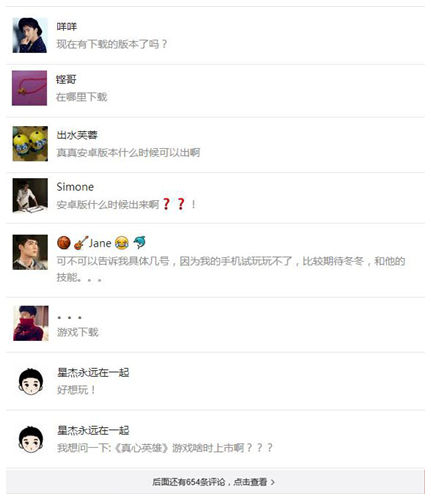Click Jane's profile avatar photo
431x500 pixels.
(30, 252)
